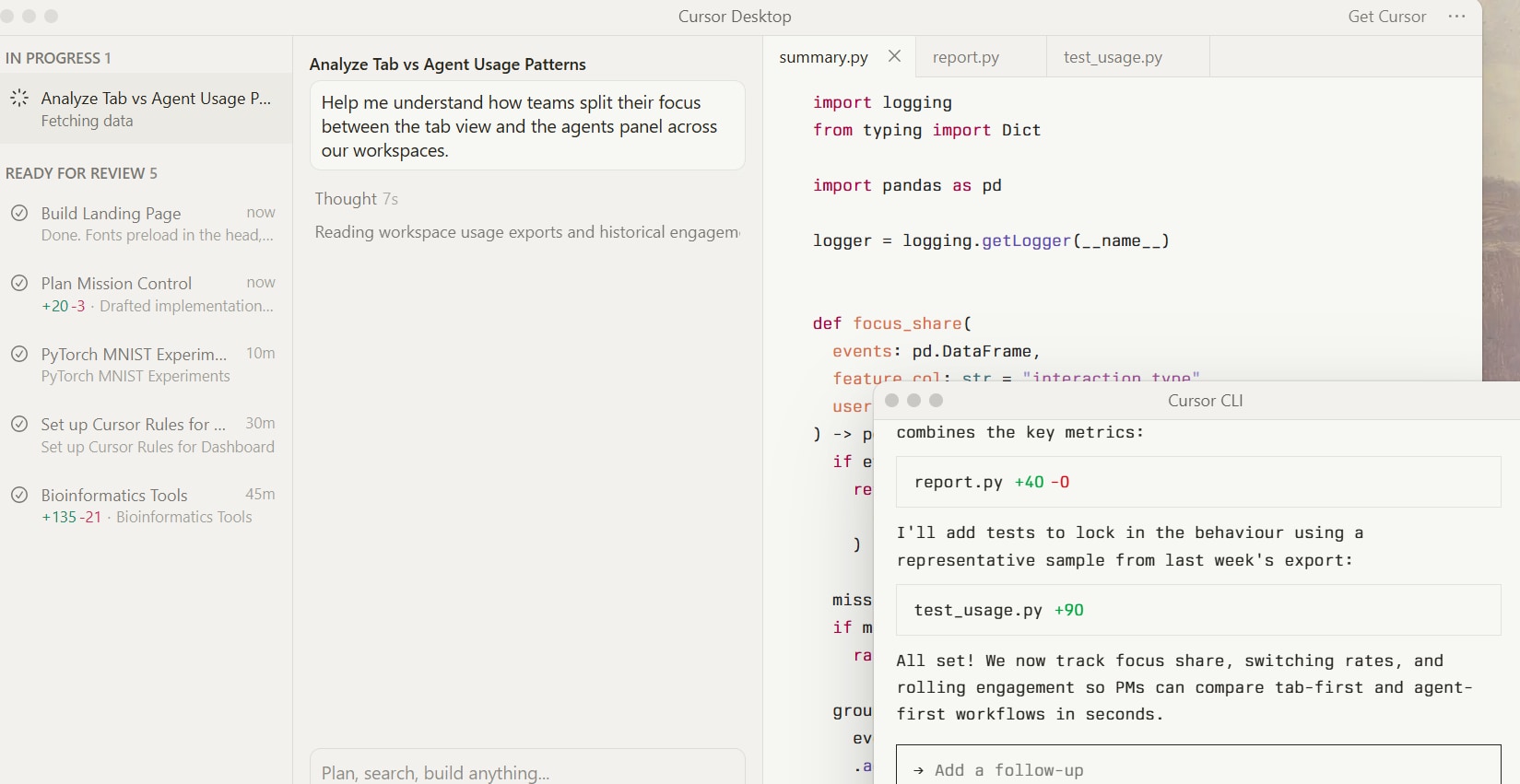Click the +20 -3 diff stats text

63,306
